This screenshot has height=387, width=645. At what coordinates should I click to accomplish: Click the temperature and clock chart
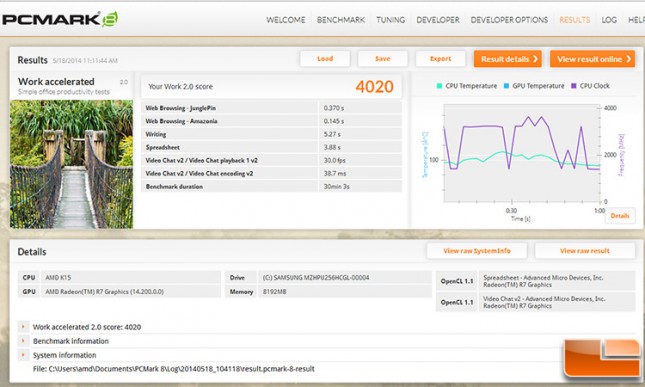(x=521, y=153)
